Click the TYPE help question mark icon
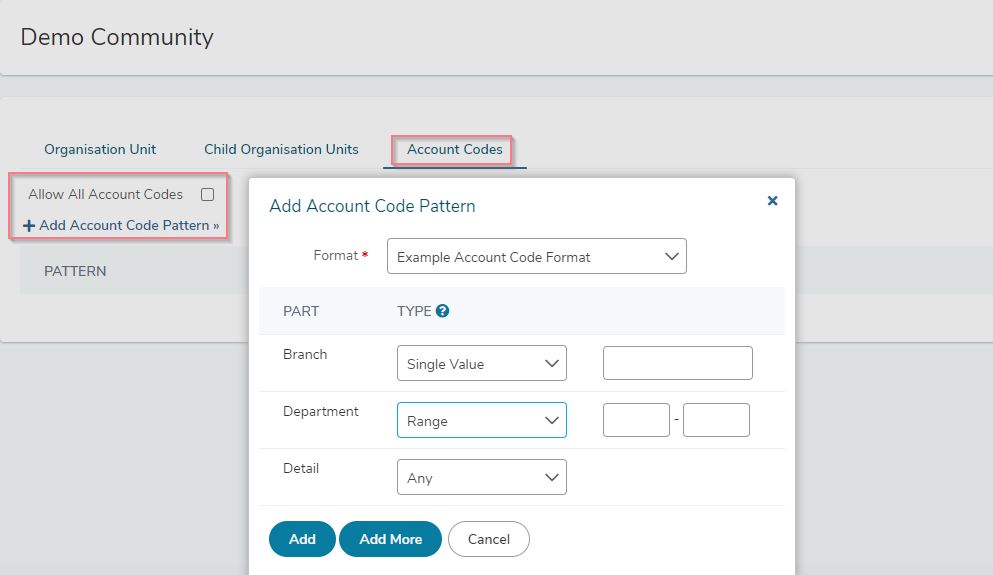Viewport: 993px width, 575px height. [x=443, y=311]
